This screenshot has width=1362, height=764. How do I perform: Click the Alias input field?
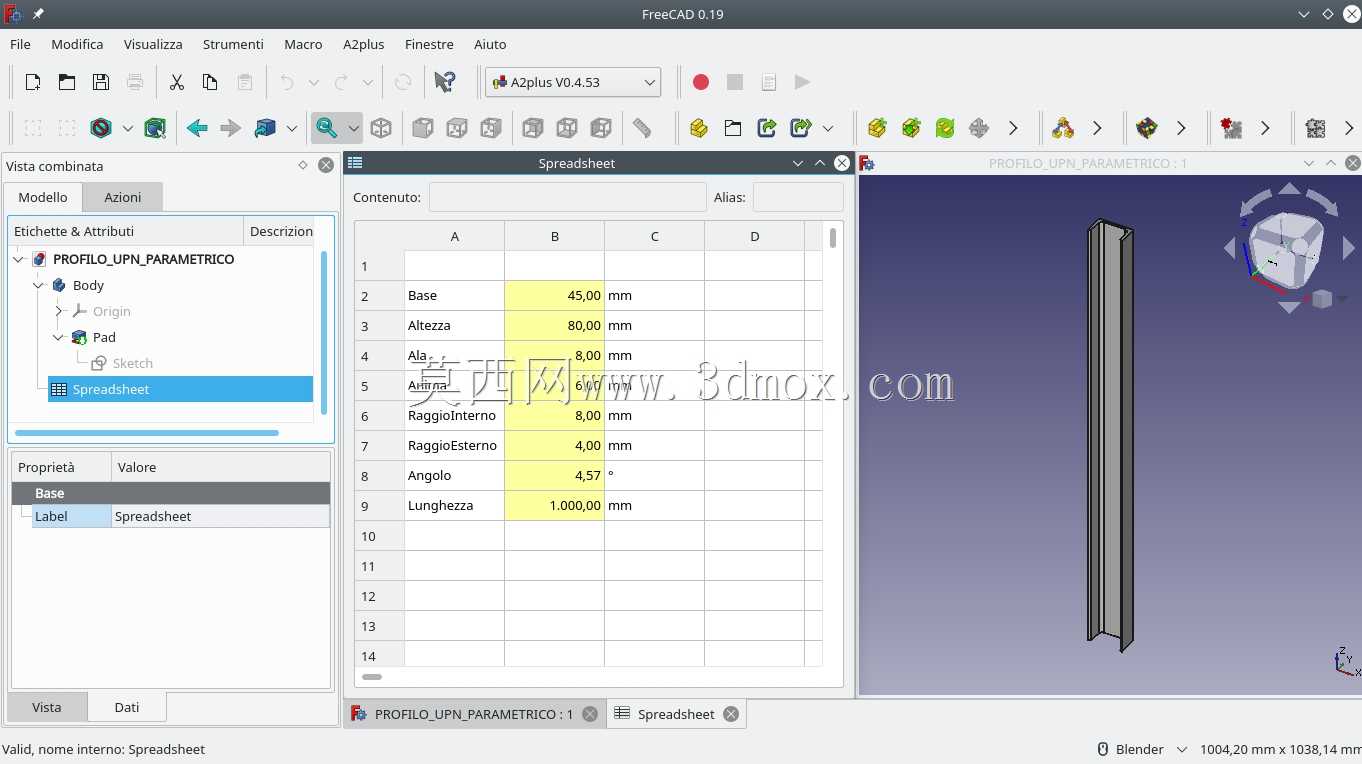point(797,197)
